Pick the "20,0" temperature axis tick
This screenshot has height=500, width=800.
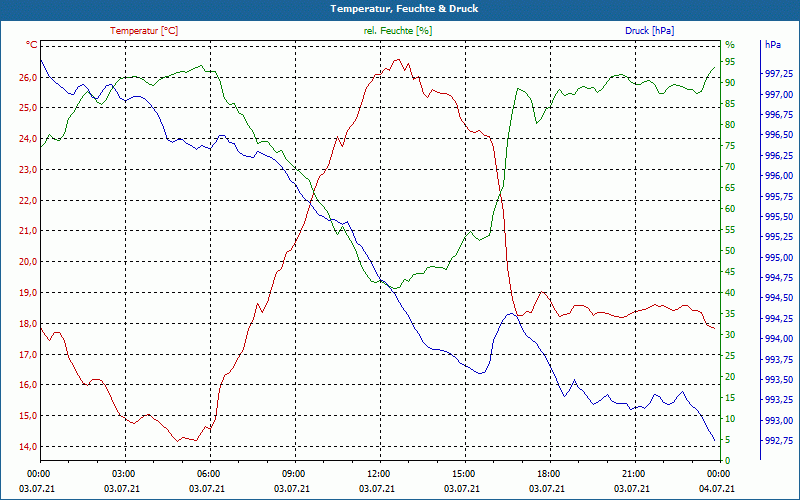[28, 262]
